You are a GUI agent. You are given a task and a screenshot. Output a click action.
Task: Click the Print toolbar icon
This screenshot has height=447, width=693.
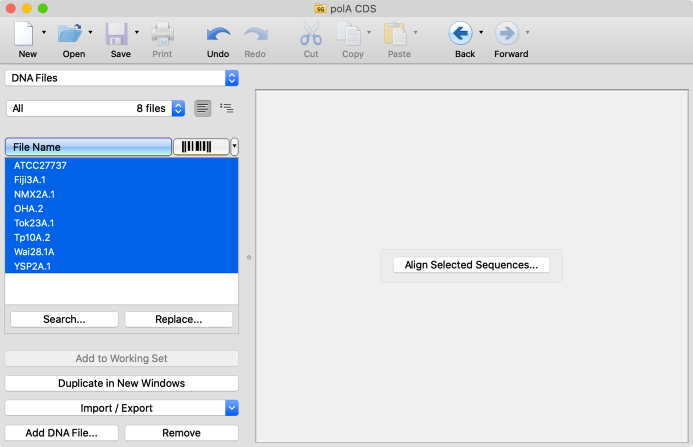point(163,34)
